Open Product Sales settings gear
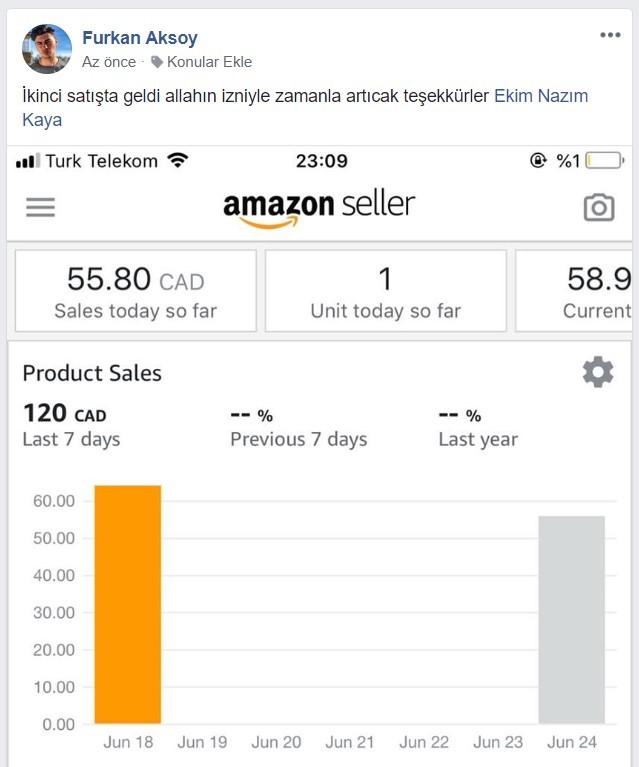 tap(598, 372)
